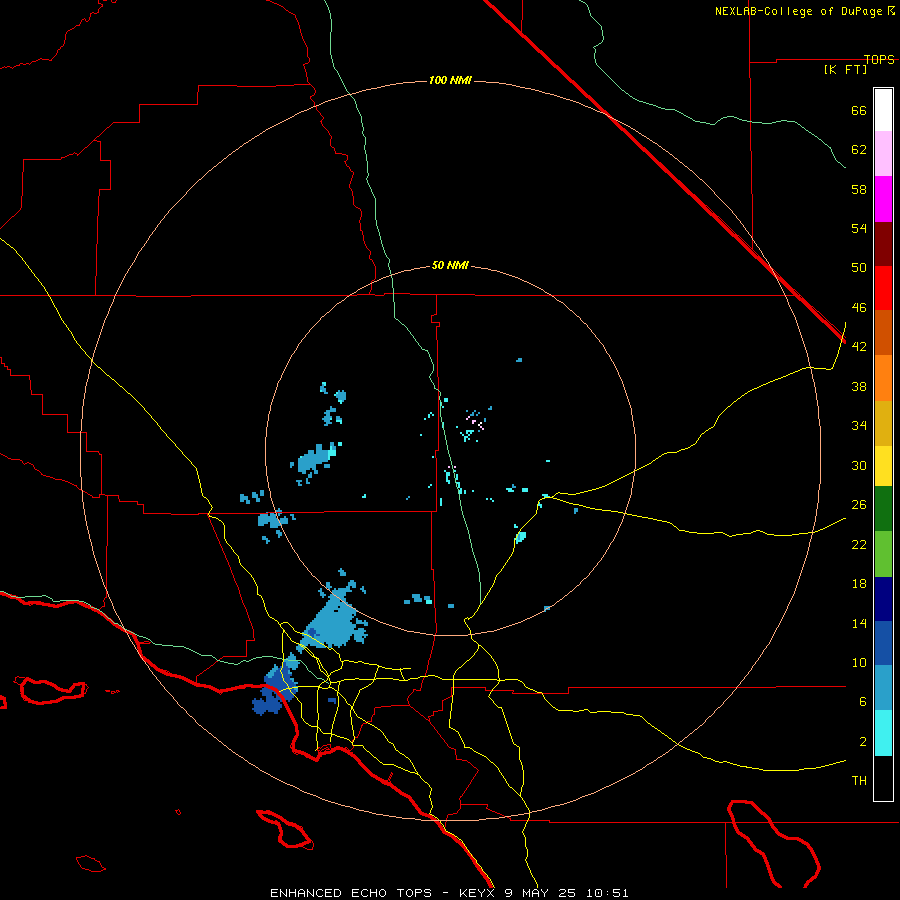The width and height of the screenshot is (900, 900).
Task: Click the 14 value on the scale
Action: pyautogui.click(x=859, y=623)
